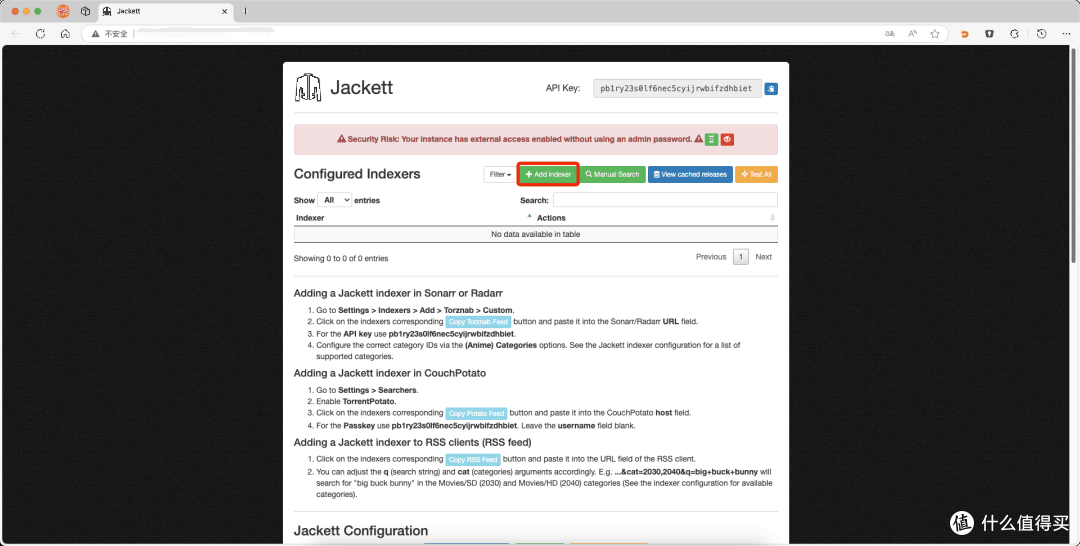This screenshot has width=1080, height=546.
Task: Go to browser home page icon
Action: point(65,34)
